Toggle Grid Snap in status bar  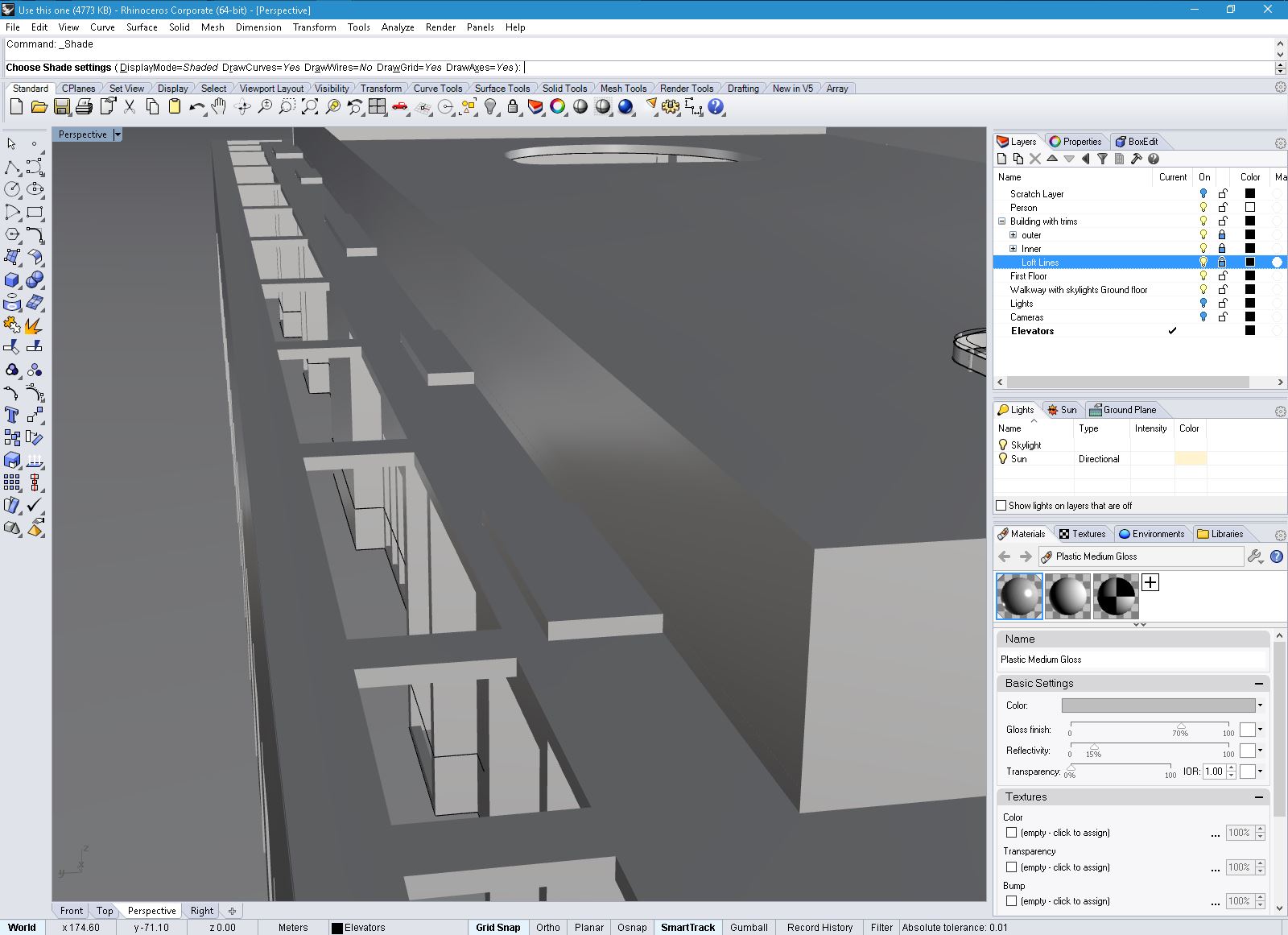(498, 928)
